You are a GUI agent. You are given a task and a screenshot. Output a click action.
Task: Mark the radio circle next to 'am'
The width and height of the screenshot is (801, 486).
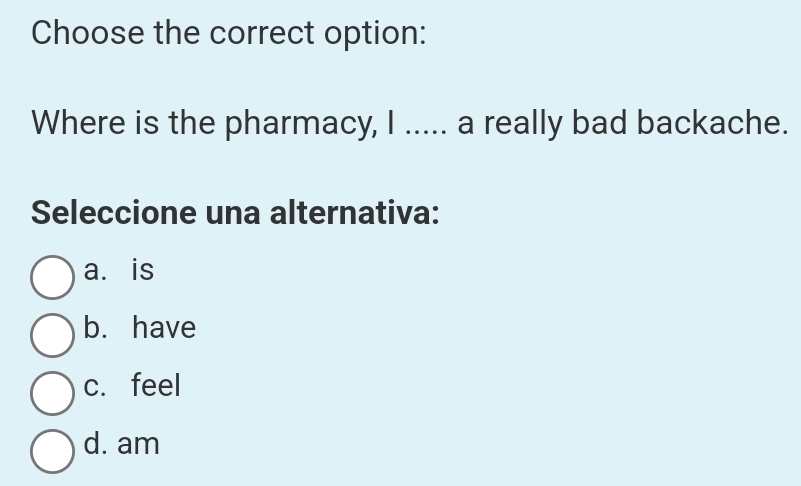53,450
